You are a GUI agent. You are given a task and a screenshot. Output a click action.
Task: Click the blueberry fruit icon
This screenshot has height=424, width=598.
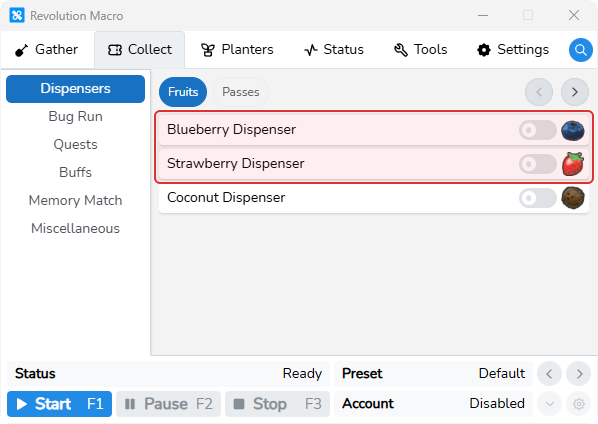[x=572, y=130]
